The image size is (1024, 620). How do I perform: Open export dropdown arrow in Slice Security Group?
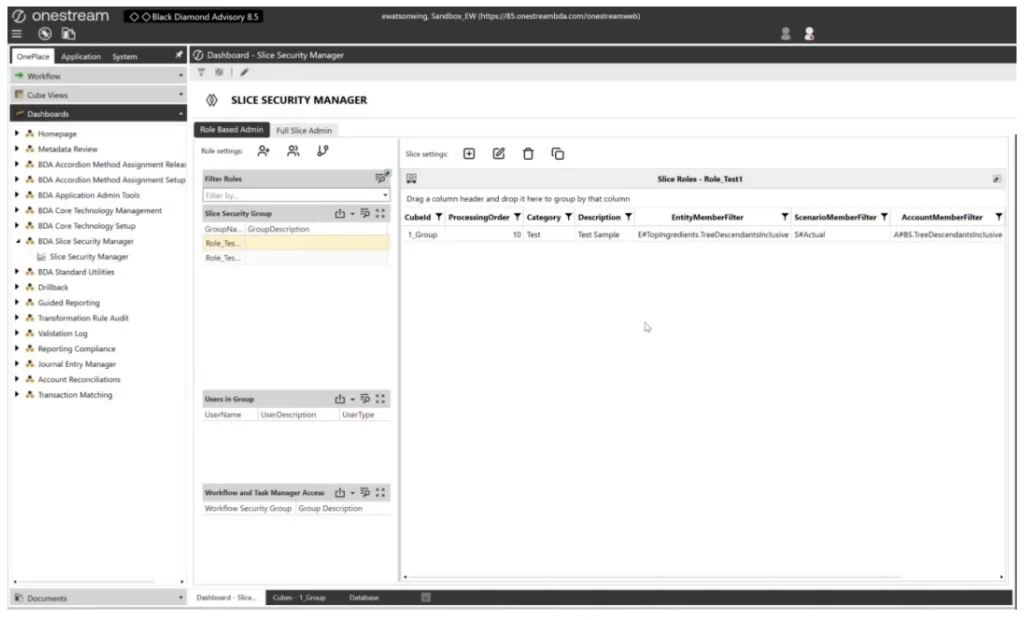click(x=352, y=214)
